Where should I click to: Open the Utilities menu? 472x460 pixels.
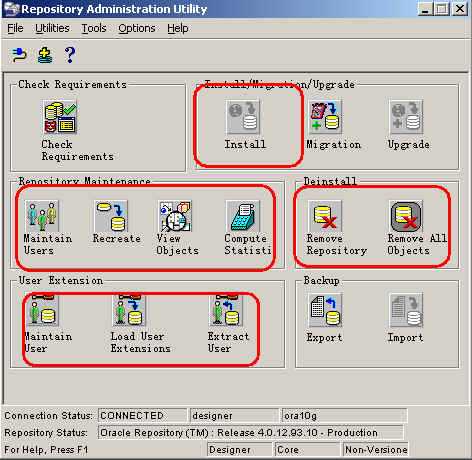52,28
